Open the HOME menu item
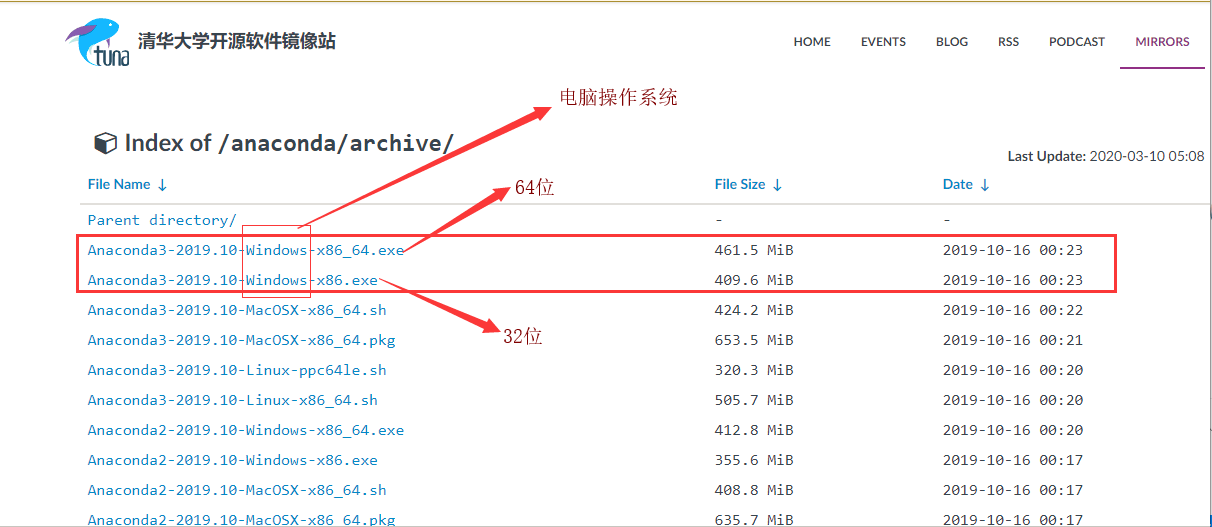The width and height of the screenshot is (1212, 527). [x=812, y=42]
